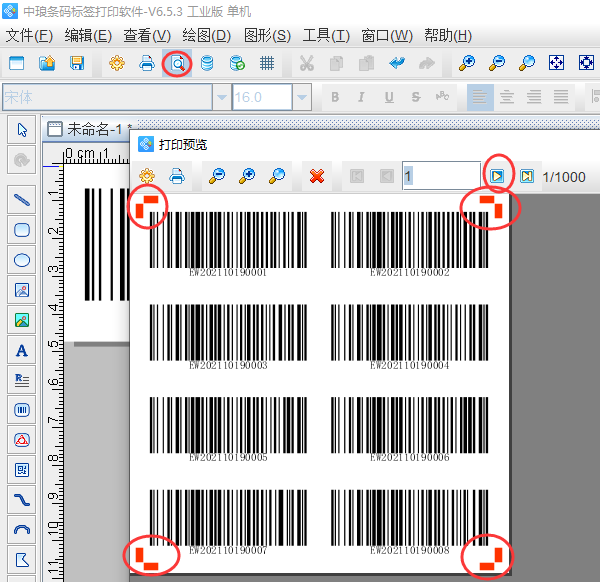Jump to last page in print preview
This screenshot has width=600, height=582.
tap(527, 176)
